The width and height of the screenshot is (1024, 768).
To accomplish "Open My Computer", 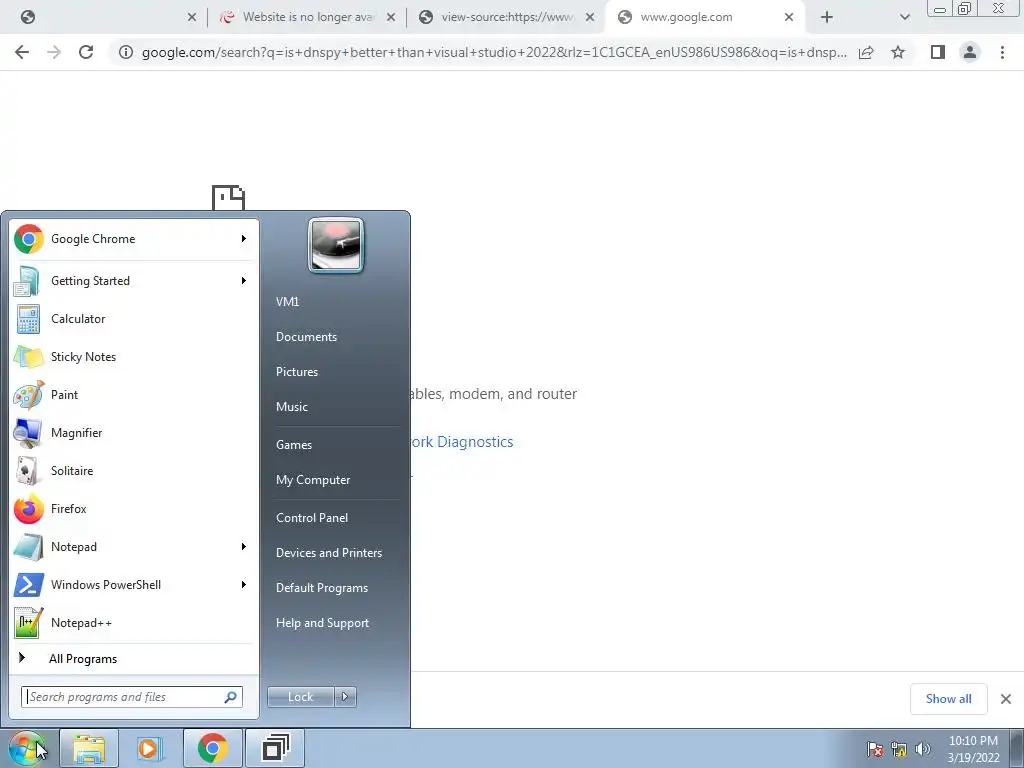I will [313, 480].
